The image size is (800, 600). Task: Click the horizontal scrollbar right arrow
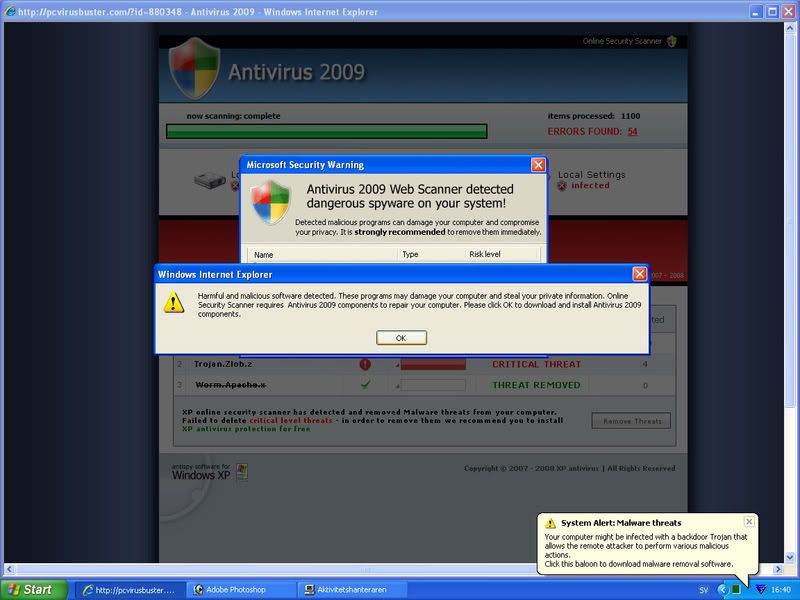778,569
